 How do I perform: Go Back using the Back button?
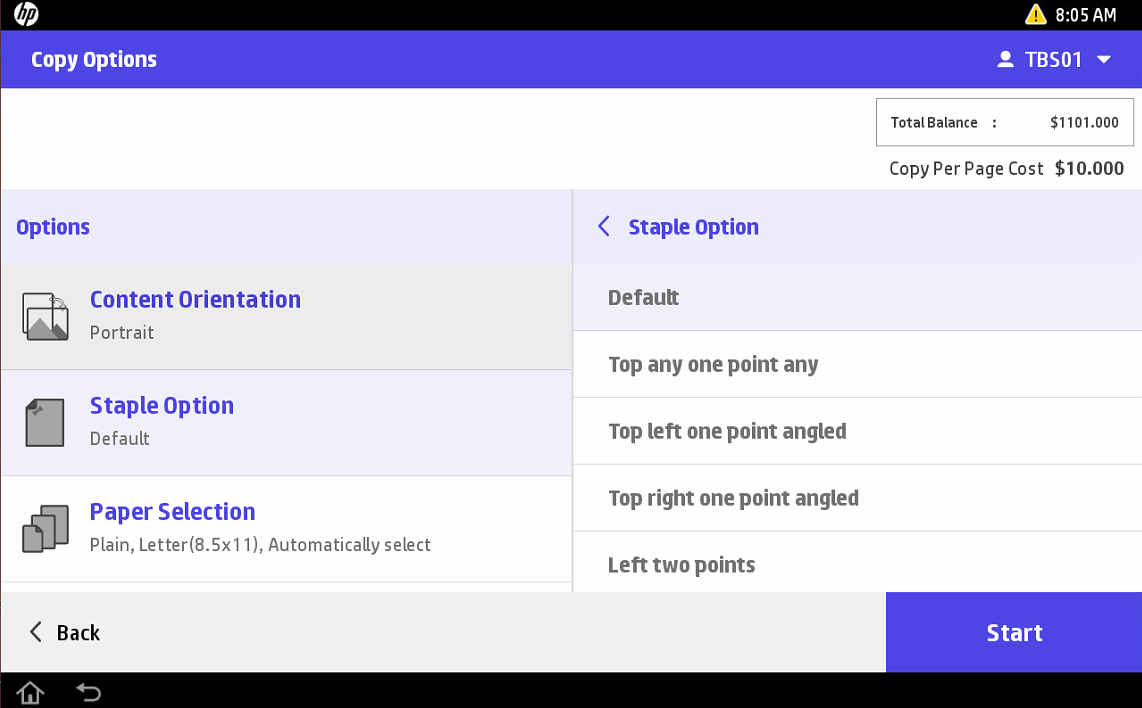point(65,633)
